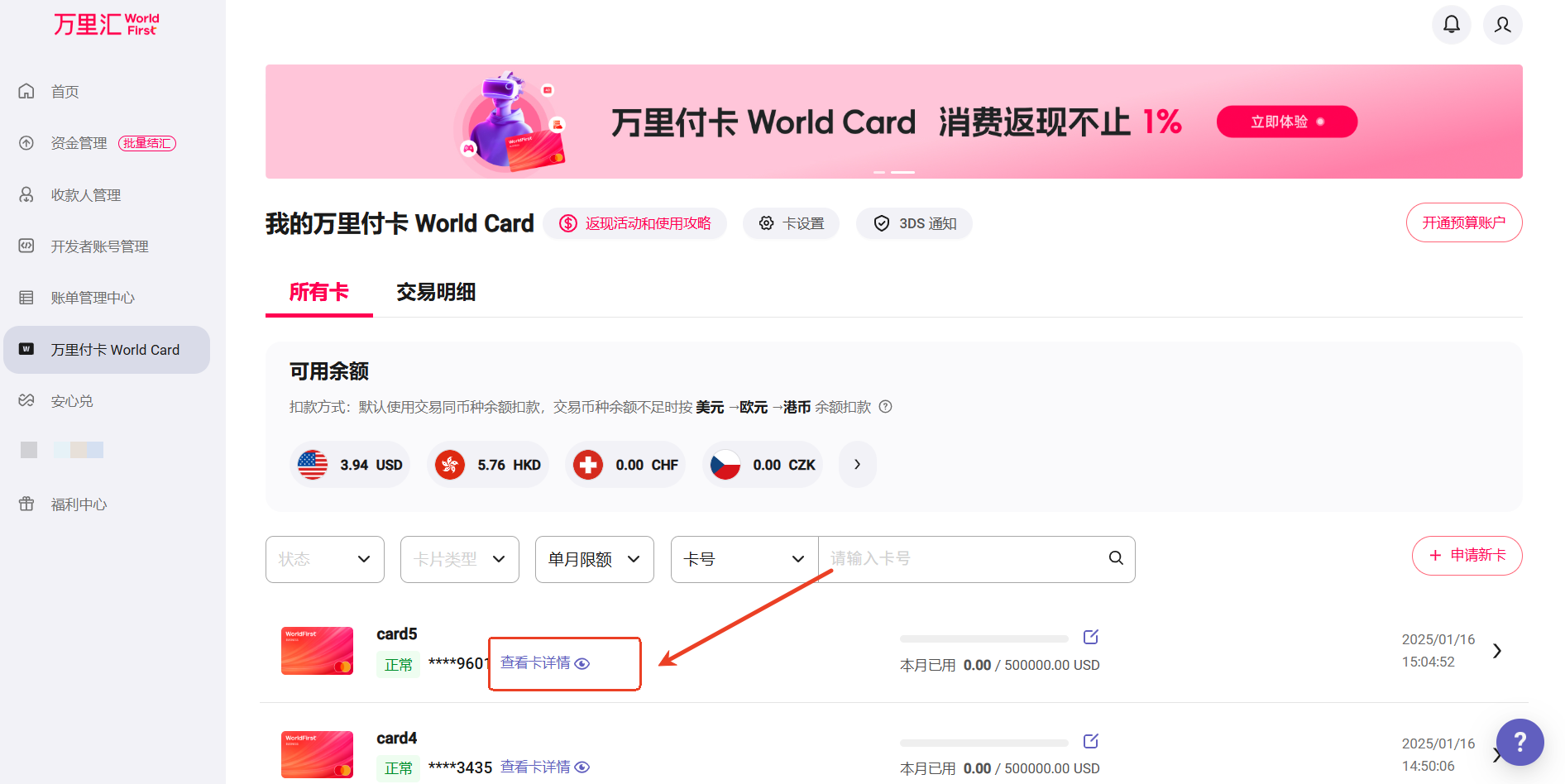
Task: Click the World Card promo banner
Action: pyautogui.click(x=894, y=122)
